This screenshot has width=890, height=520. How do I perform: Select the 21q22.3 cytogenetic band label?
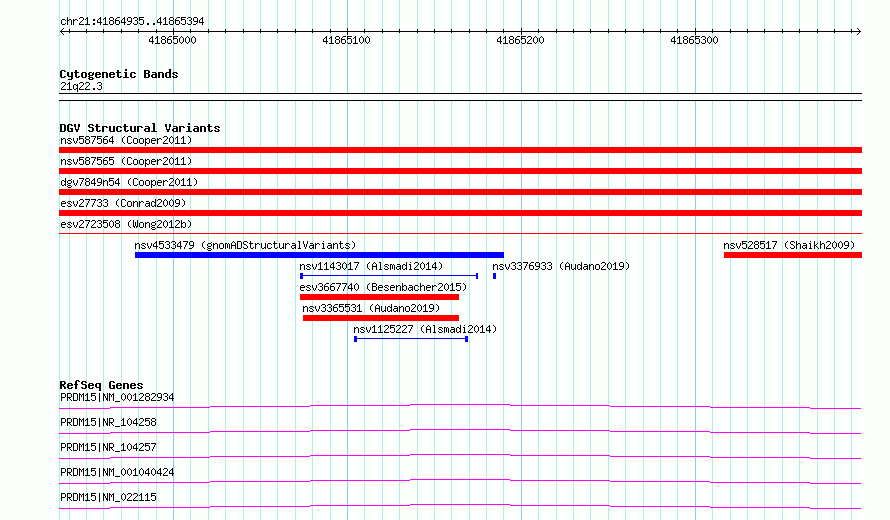point(81,86)
